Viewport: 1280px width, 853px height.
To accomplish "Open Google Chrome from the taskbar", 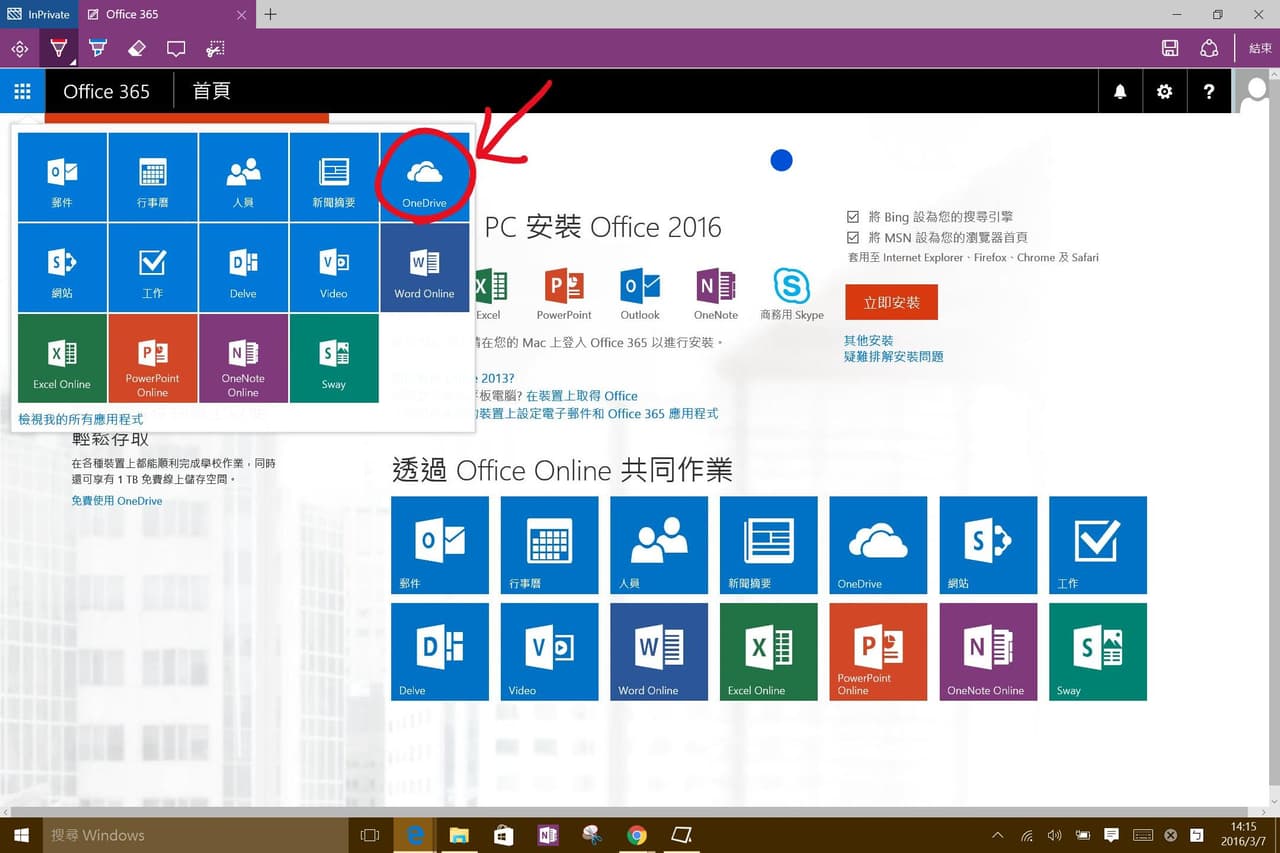I will [x=637, y=835].
